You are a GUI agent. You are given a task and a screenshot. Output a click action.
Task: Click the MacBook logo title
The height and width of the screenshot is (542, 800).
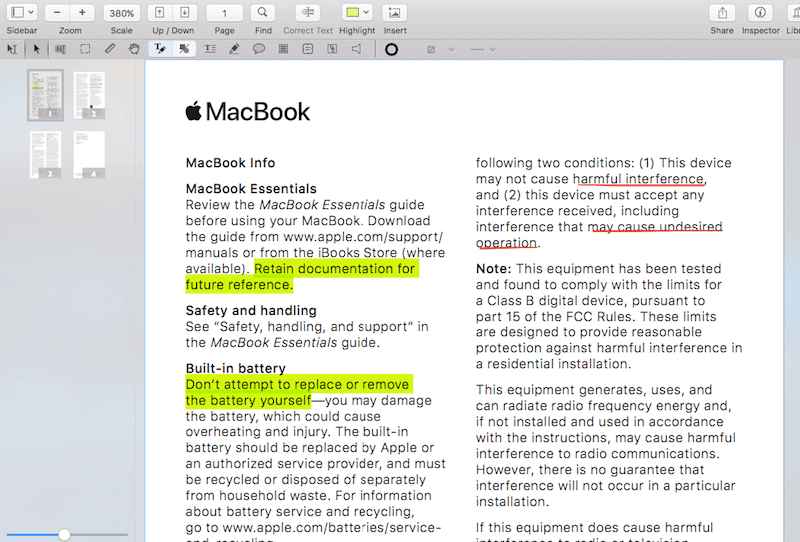click(247, 111)
